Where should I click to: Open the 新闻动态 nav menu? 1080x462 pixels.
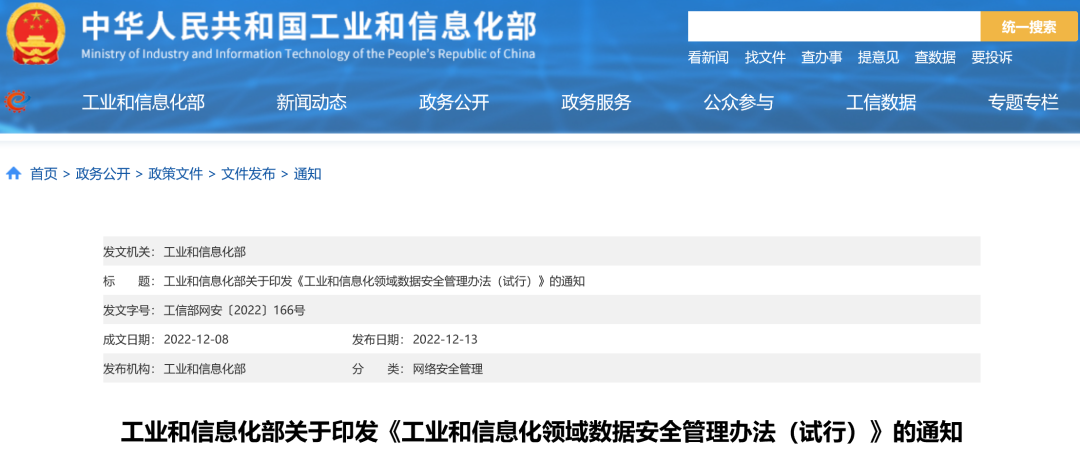(311, 103)
